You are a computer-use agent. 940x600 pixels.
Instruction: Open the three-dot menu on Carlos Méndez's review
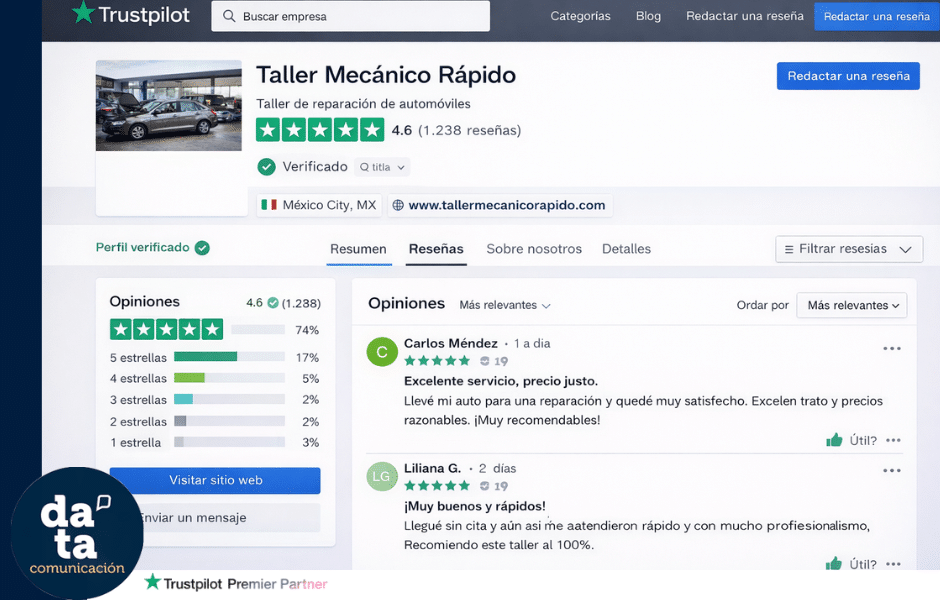pyautogui.click(x=893, y=348)
